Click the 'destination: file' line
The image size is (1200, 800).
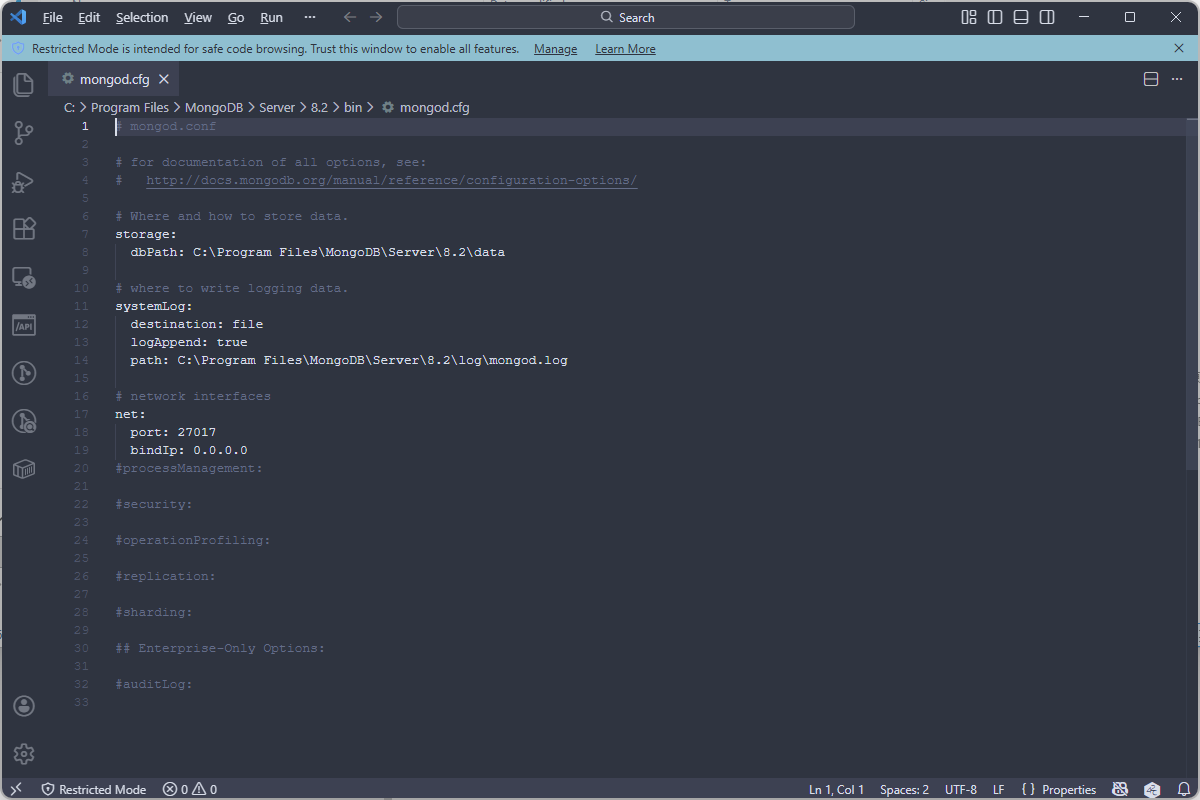(196, 324)
